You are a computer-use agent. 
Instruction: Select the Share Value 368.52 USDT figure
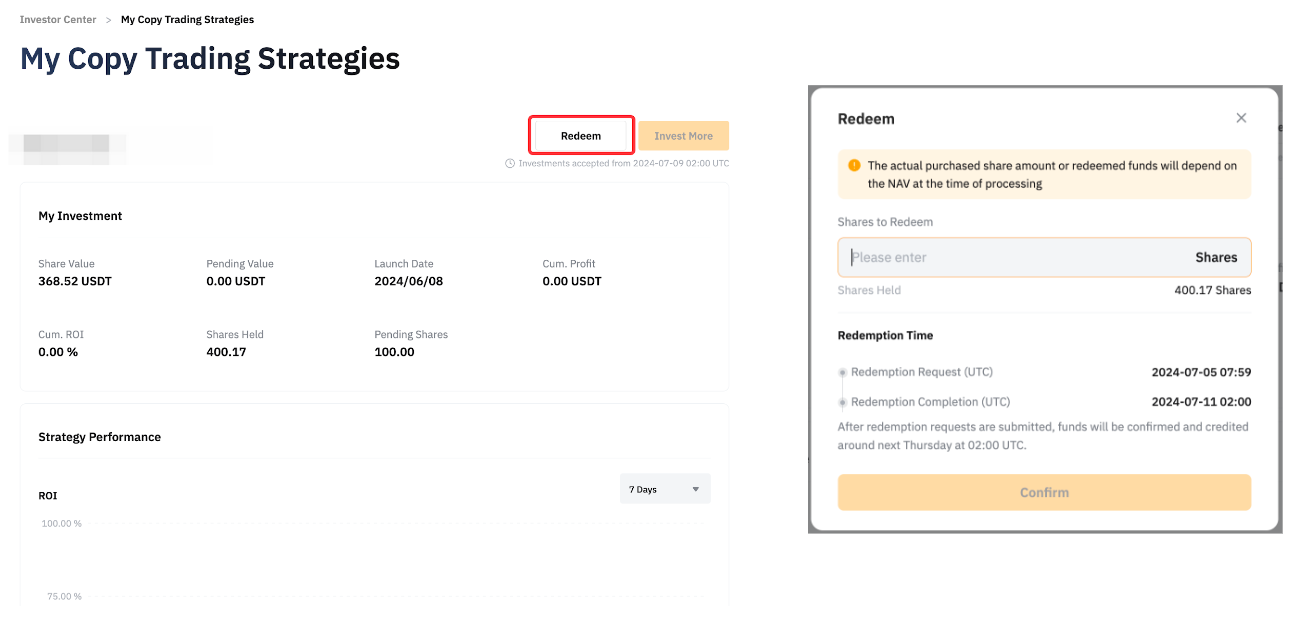click(75, 281)
